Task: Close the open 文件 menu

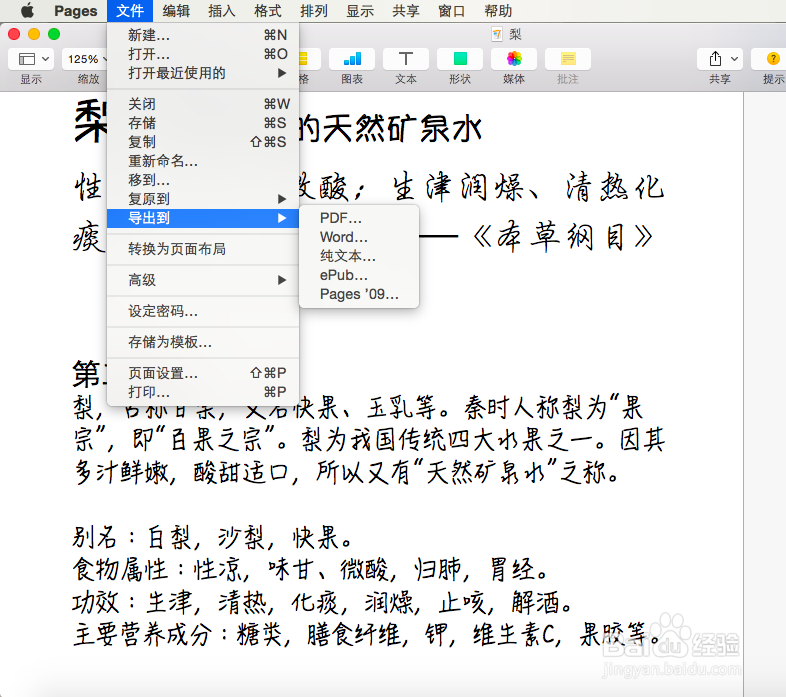Action: tap(130, 11)
